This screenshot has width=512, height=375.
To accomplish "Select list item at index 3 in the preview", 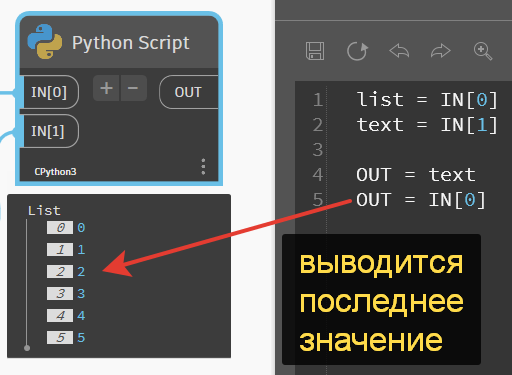I will coord(66,294).
